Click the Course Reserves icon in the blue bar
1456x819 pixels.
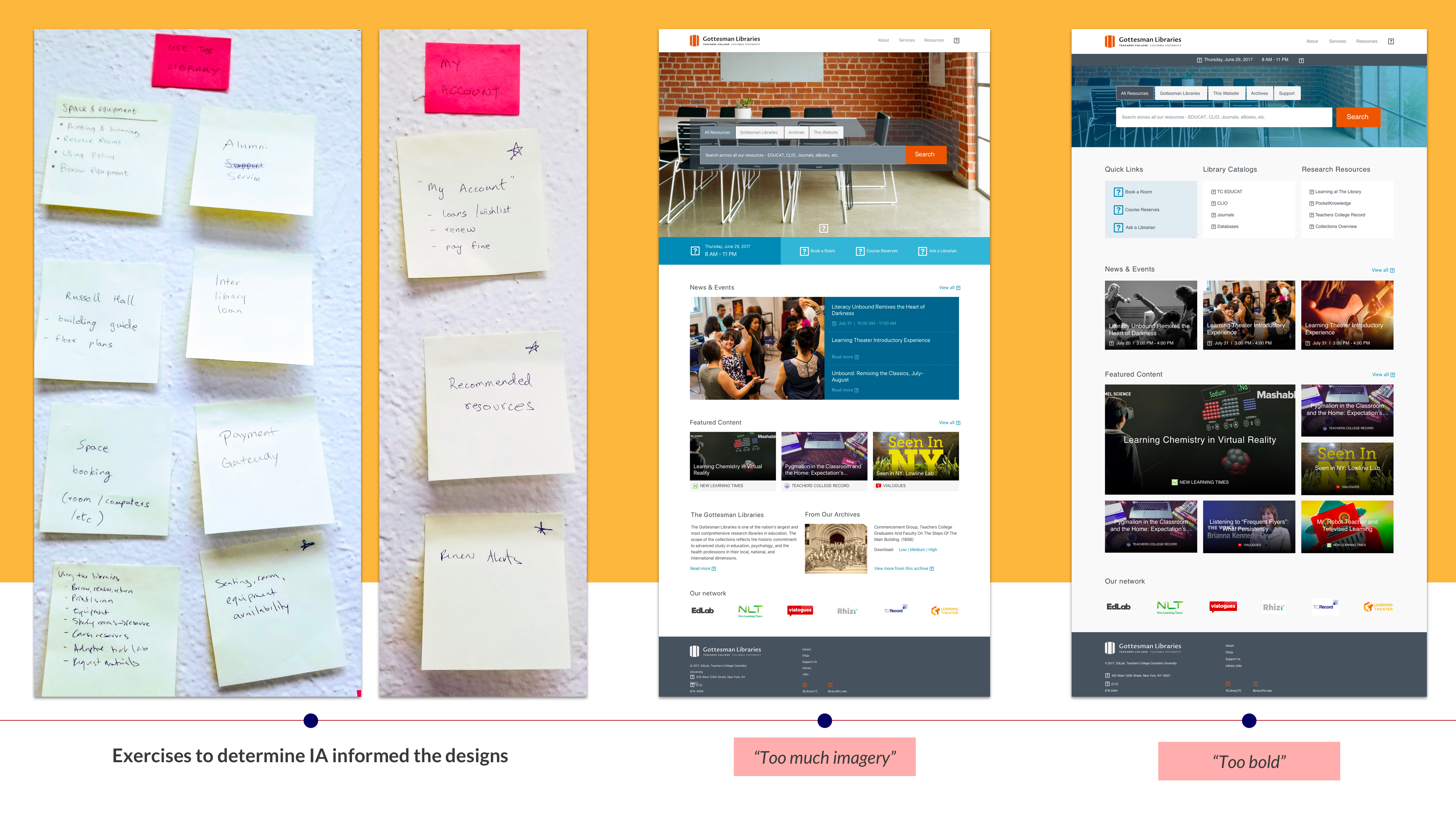pyautogui.click(x=860, y=252)
